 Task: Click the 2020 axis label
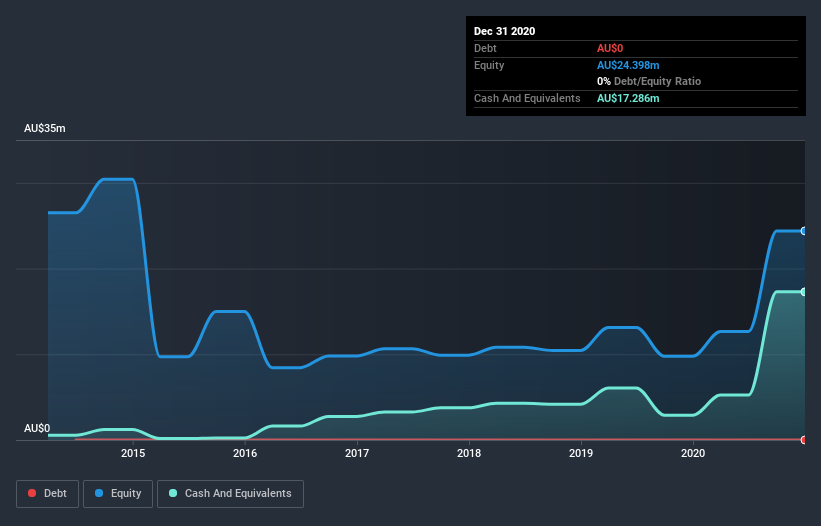click(693, 453)
